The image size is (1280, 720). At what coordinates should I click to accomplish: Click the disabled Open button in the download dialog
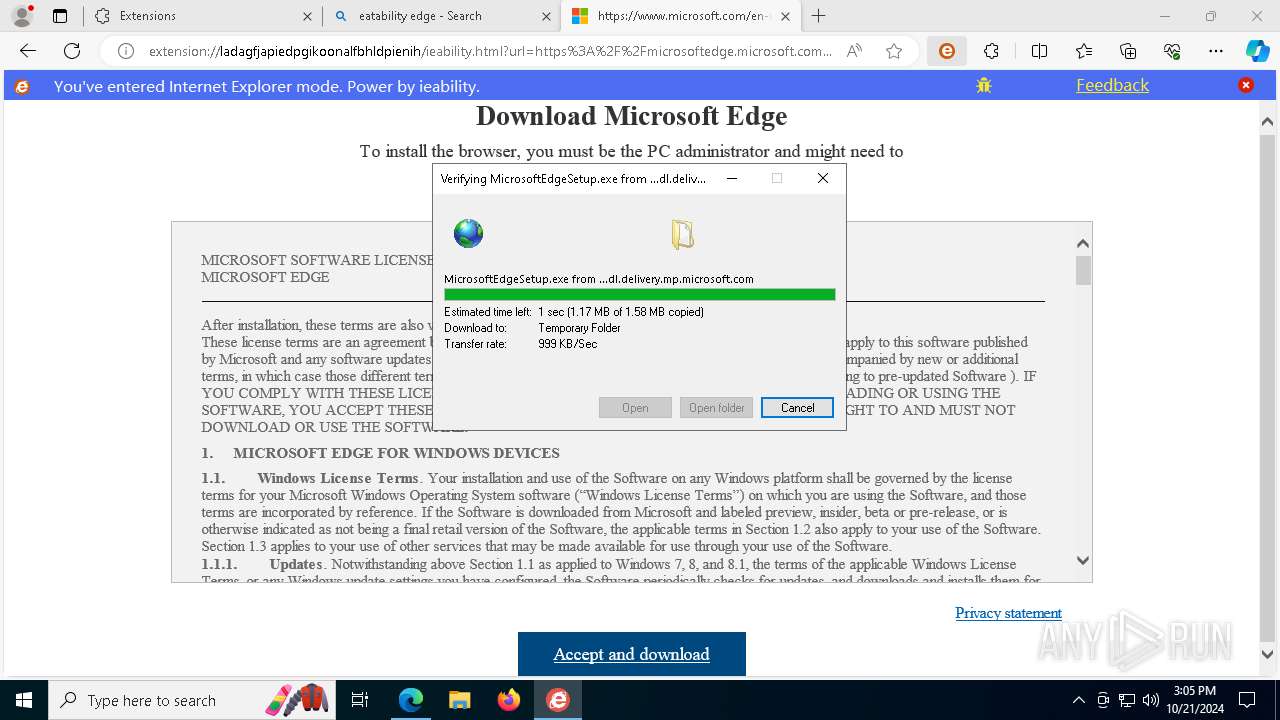635,407
